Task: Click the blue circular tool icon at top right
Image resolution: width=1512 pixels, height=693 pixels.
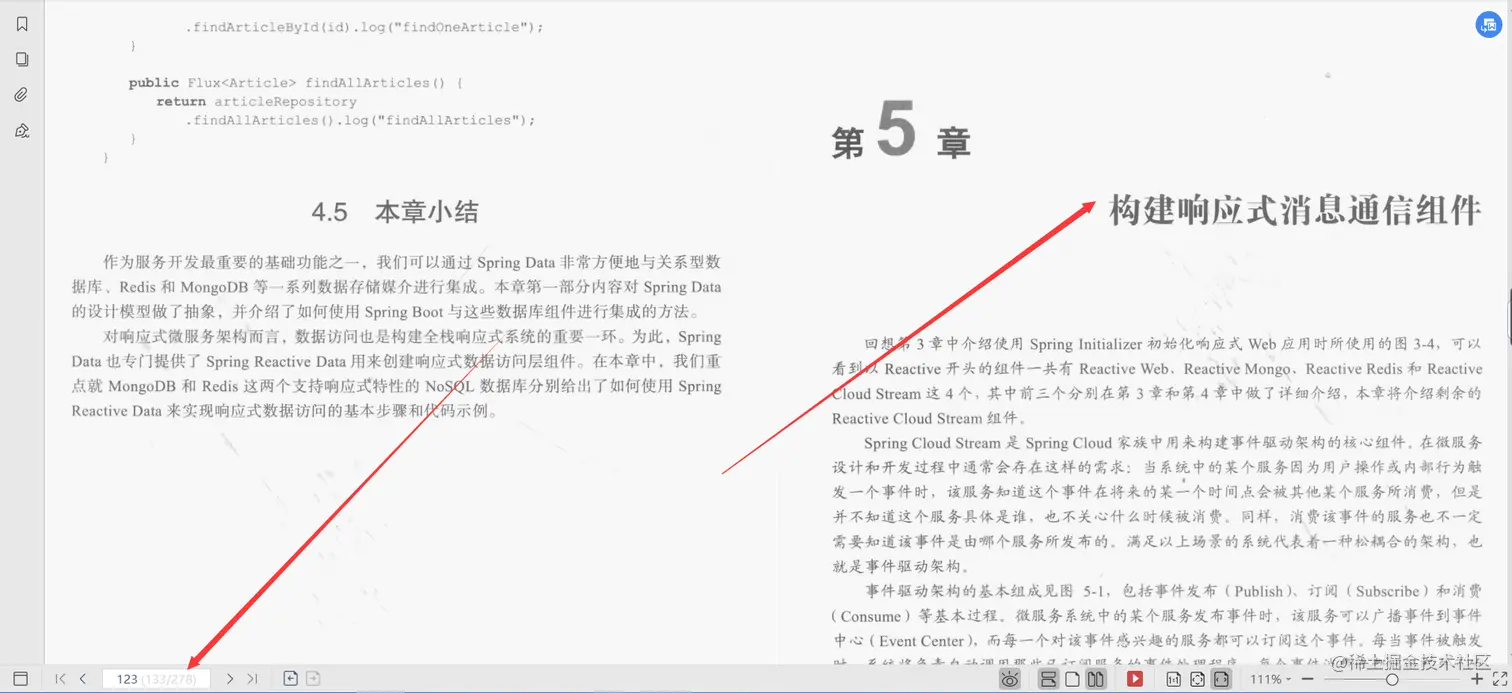Action: [1489, 24]
